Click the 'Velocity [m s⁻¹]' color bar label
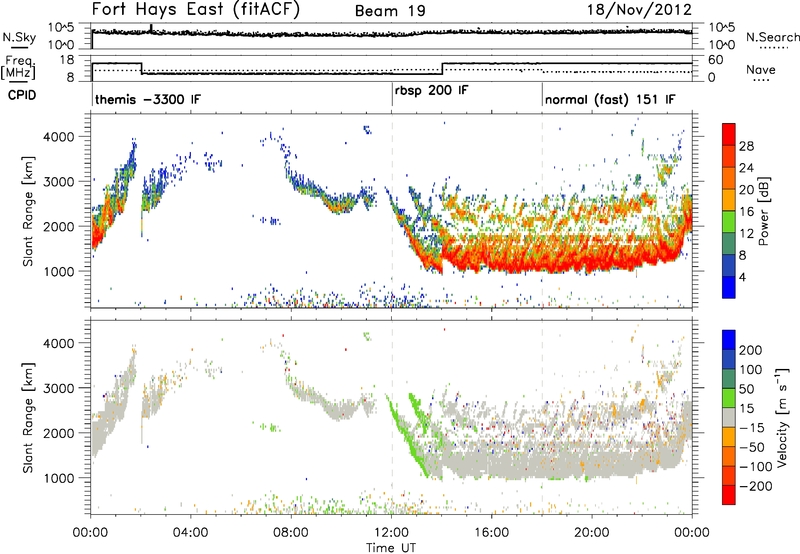 pyautogui.click(x=781, y=417)
